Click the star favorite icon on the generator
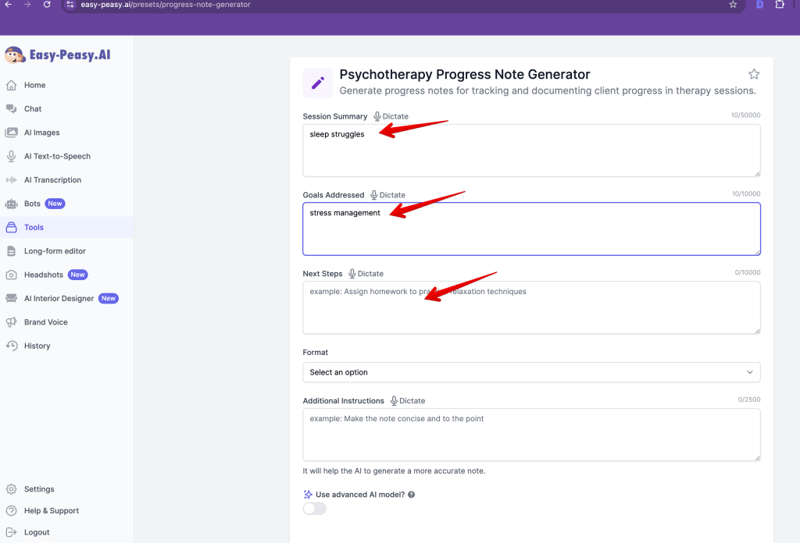 coord(754,74)
